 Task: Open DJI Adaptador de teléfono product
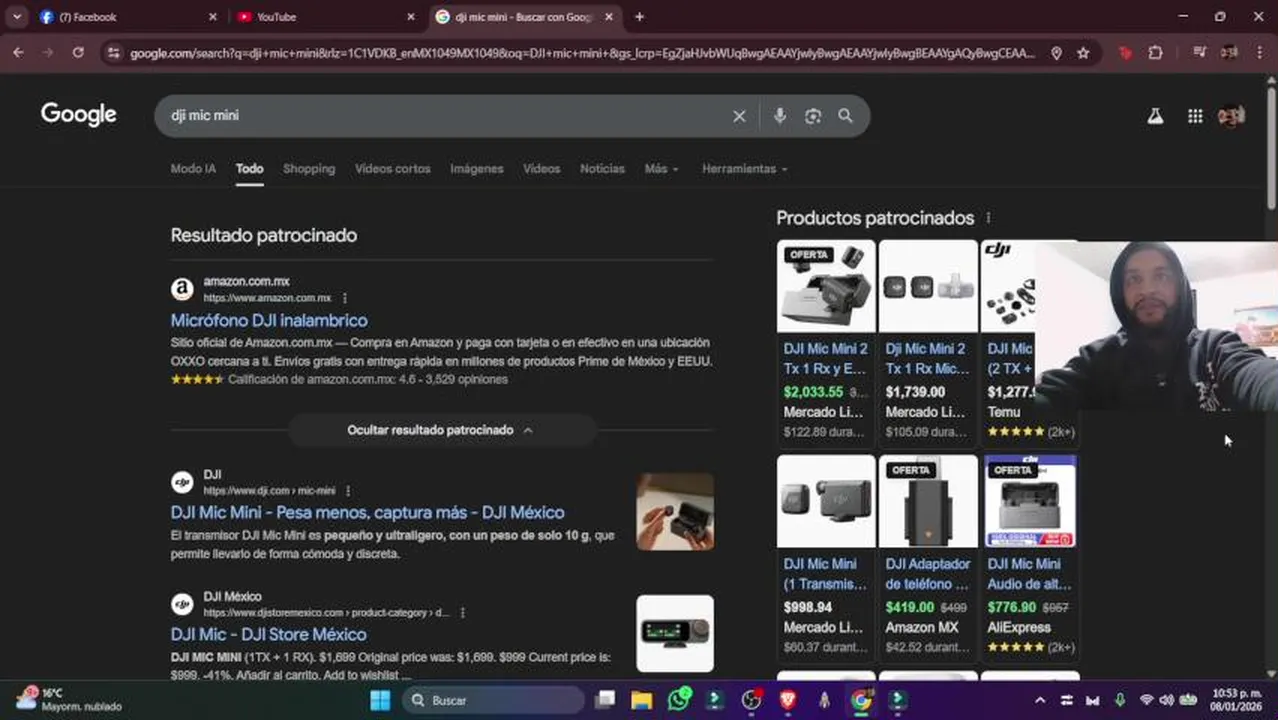click(928, 557)
